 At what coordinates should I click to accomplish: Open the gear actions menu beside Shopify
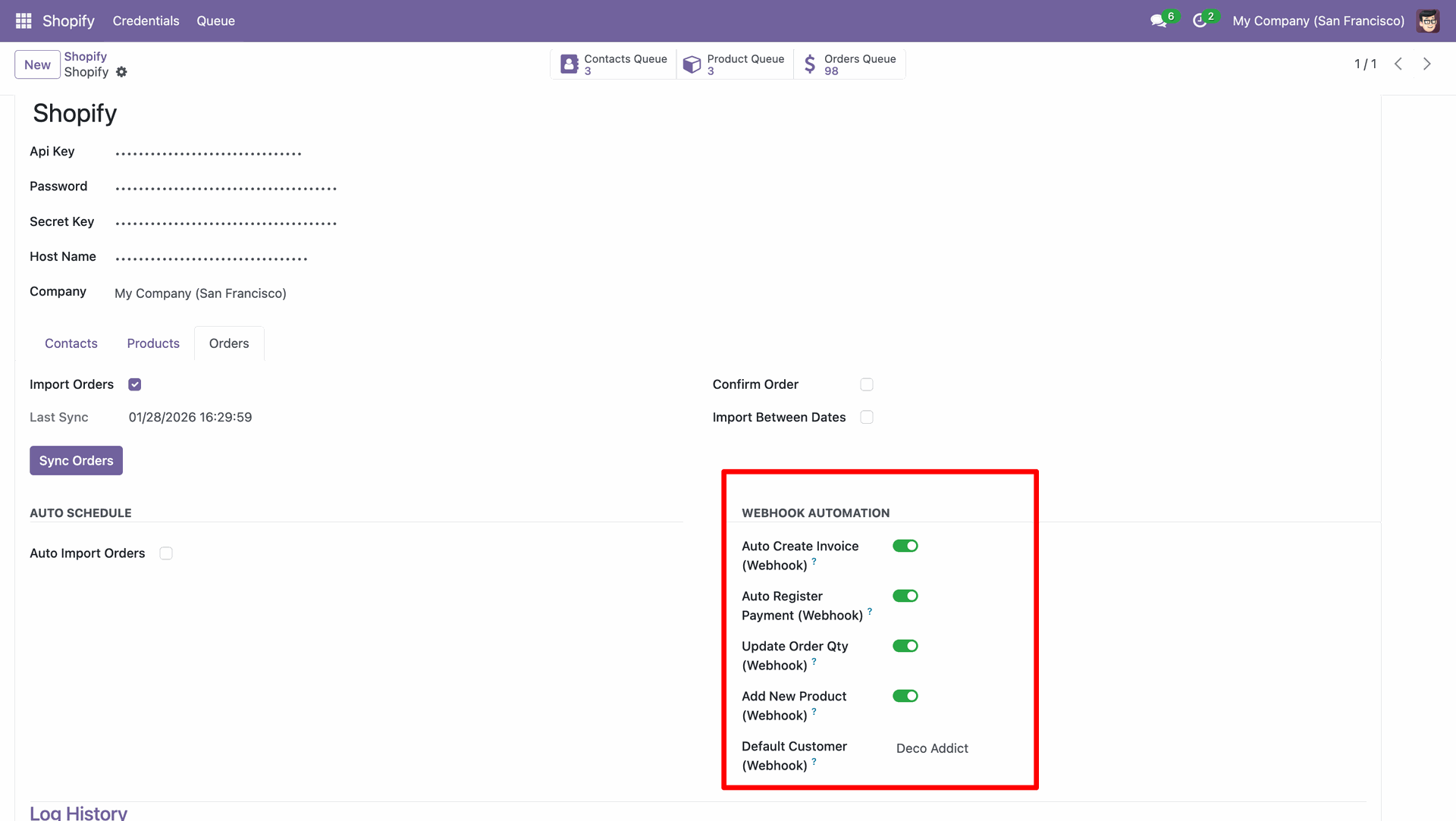[x=121, y=72]
